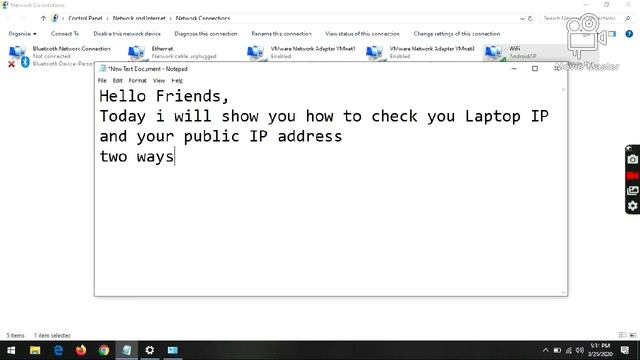Open Action Center notifications icon
Viewport: 640px width, 360px height.
(624, 350)
